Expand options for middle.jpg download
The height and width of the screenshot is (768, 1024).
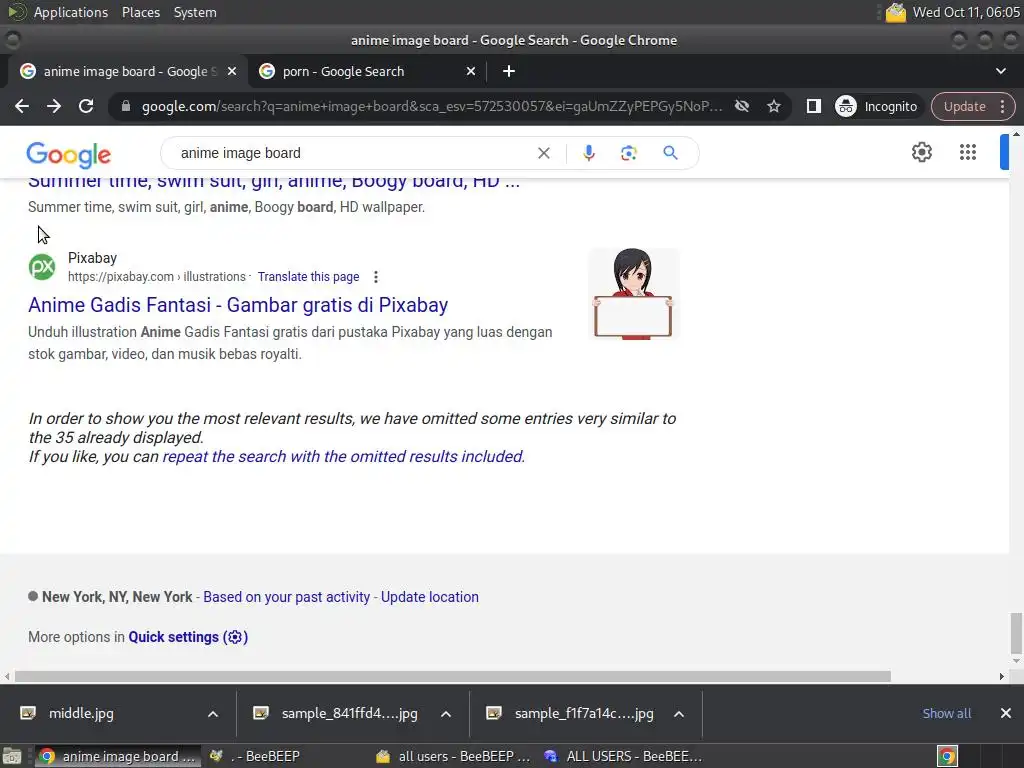213,714
